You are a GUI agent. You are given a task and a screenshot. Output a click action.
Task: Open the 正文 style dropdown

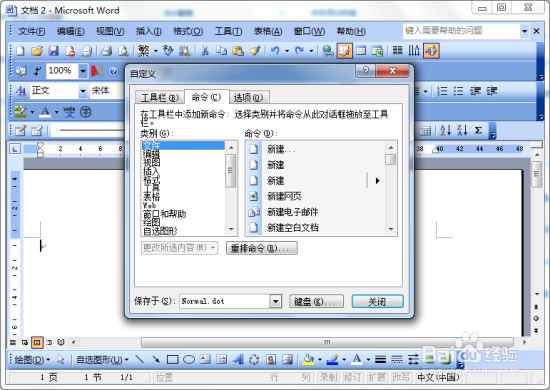83,91
